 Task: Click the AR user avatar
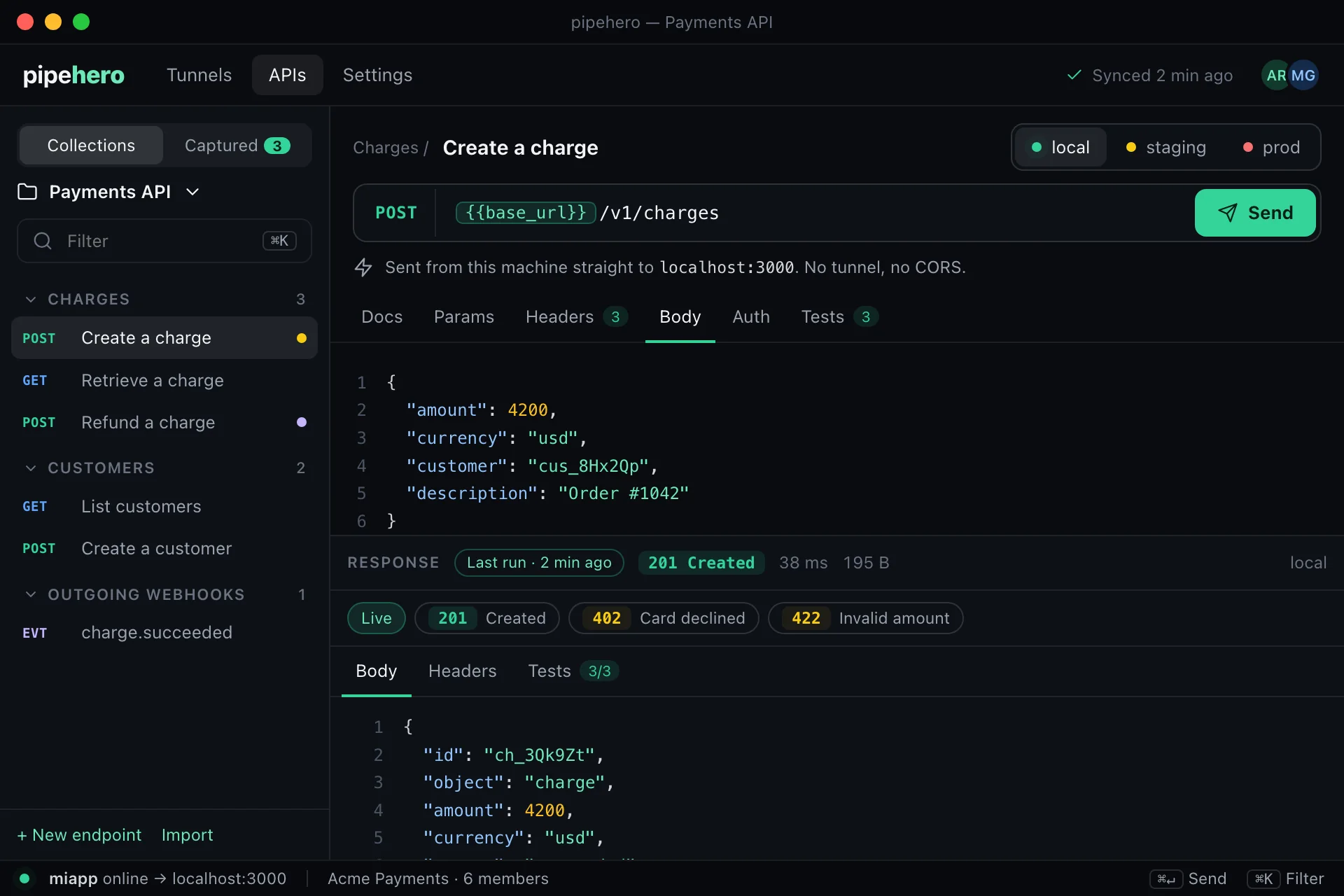(x=1275, y=75)
